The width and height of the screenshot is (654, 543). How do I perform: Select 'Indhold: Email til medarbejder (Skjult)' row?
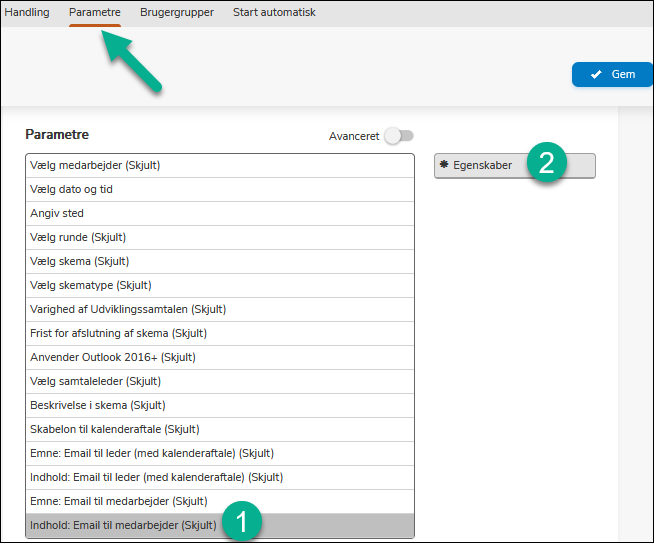[x=123, y=525]
